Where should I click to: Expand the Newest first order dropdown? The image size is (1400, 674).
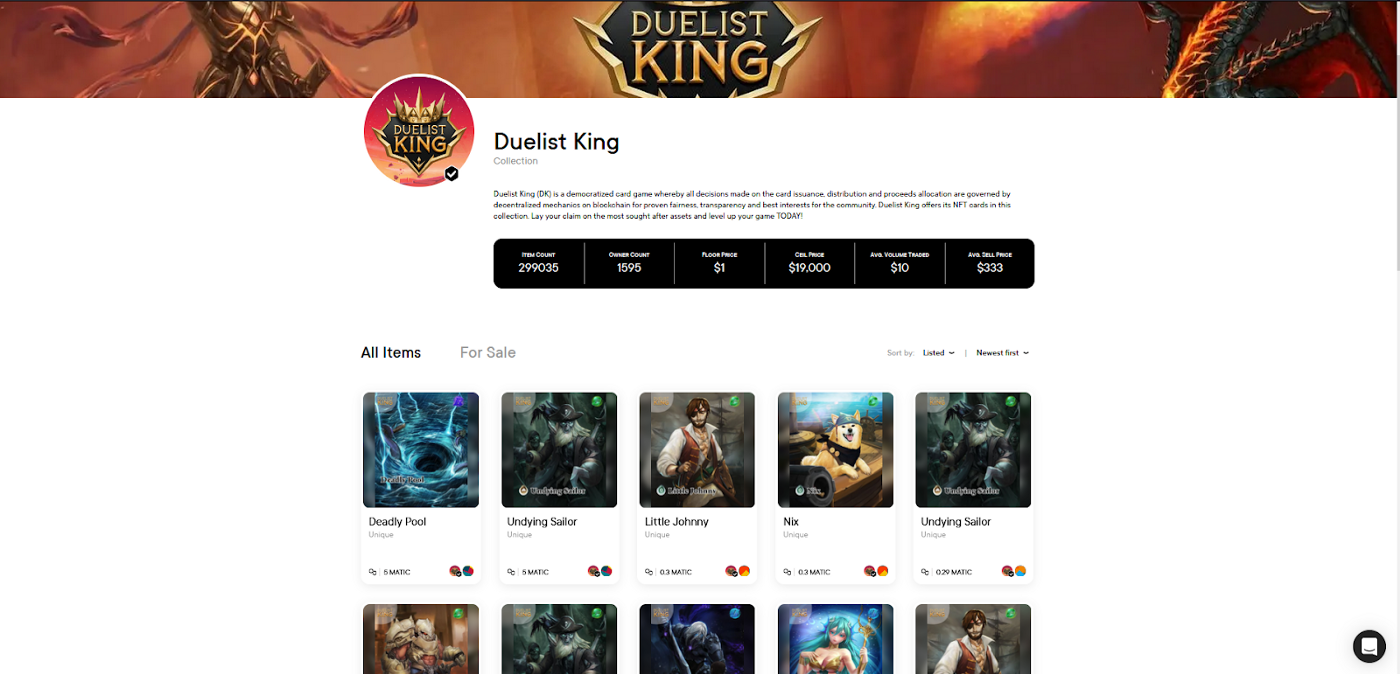click(x=1002, y=353)
